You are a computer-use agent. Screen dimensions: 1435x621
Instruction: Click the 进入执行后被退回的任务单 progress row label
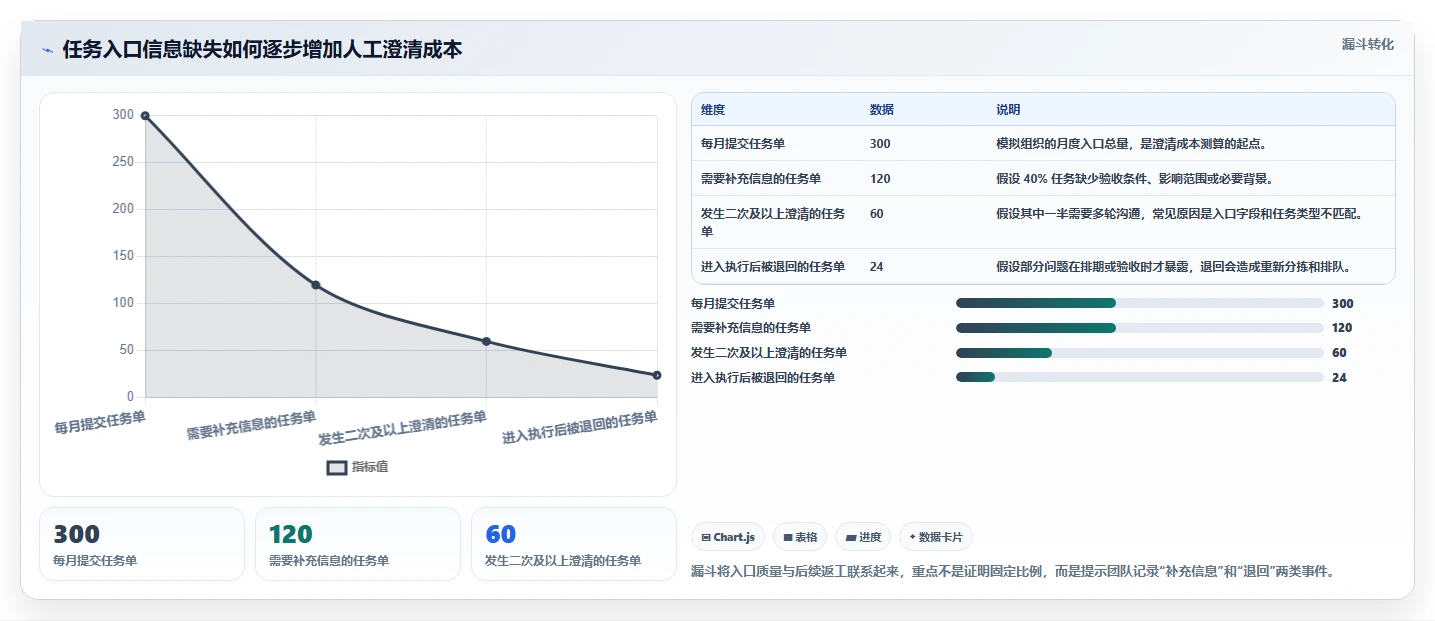(x=763, y=377)
